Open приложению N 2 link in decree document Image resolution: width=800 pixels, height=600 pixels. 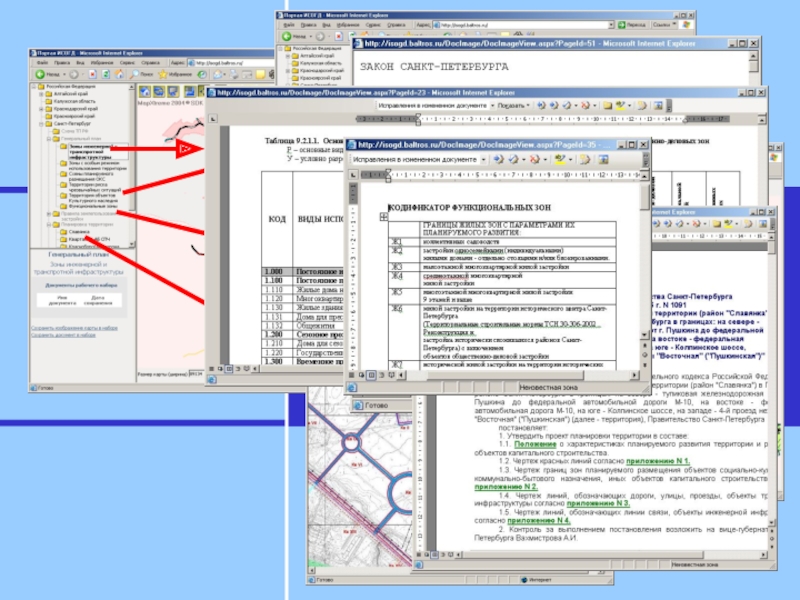[506, 487]
